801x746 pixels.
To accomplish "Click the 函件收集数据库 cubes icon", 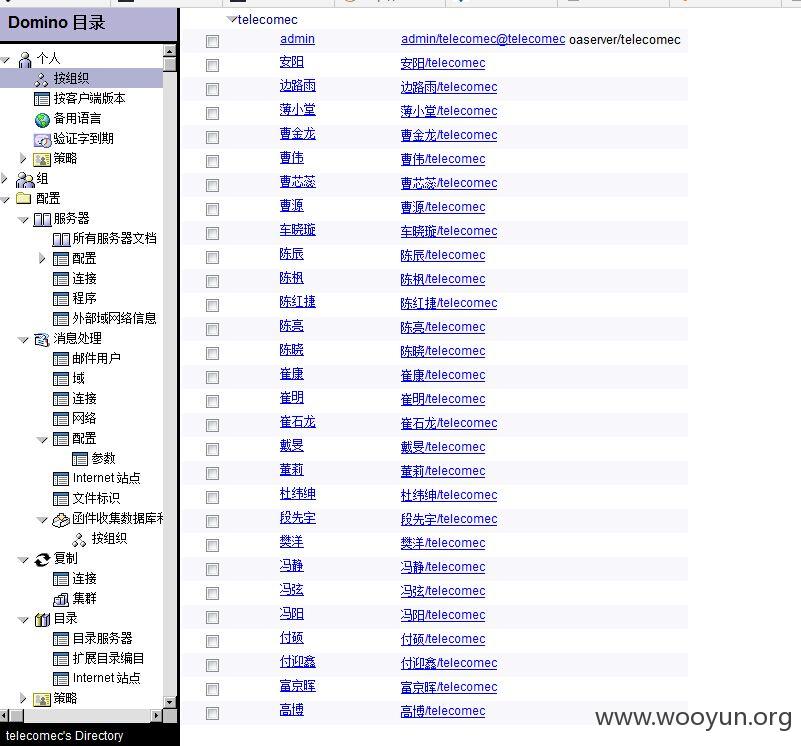I will pyautogui.click(x=61, y=520).
